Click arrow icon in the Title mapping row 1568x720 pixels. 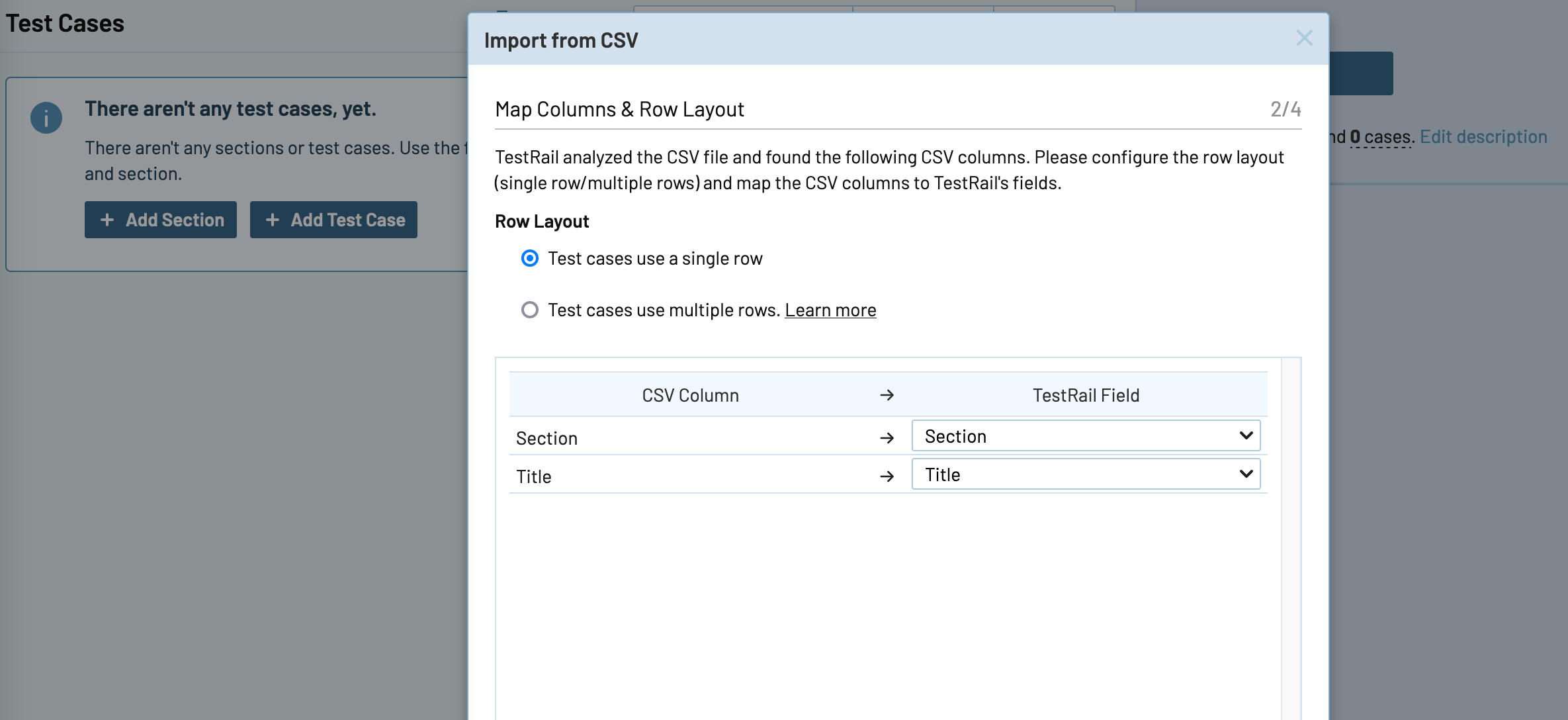[x=887, y=476]
